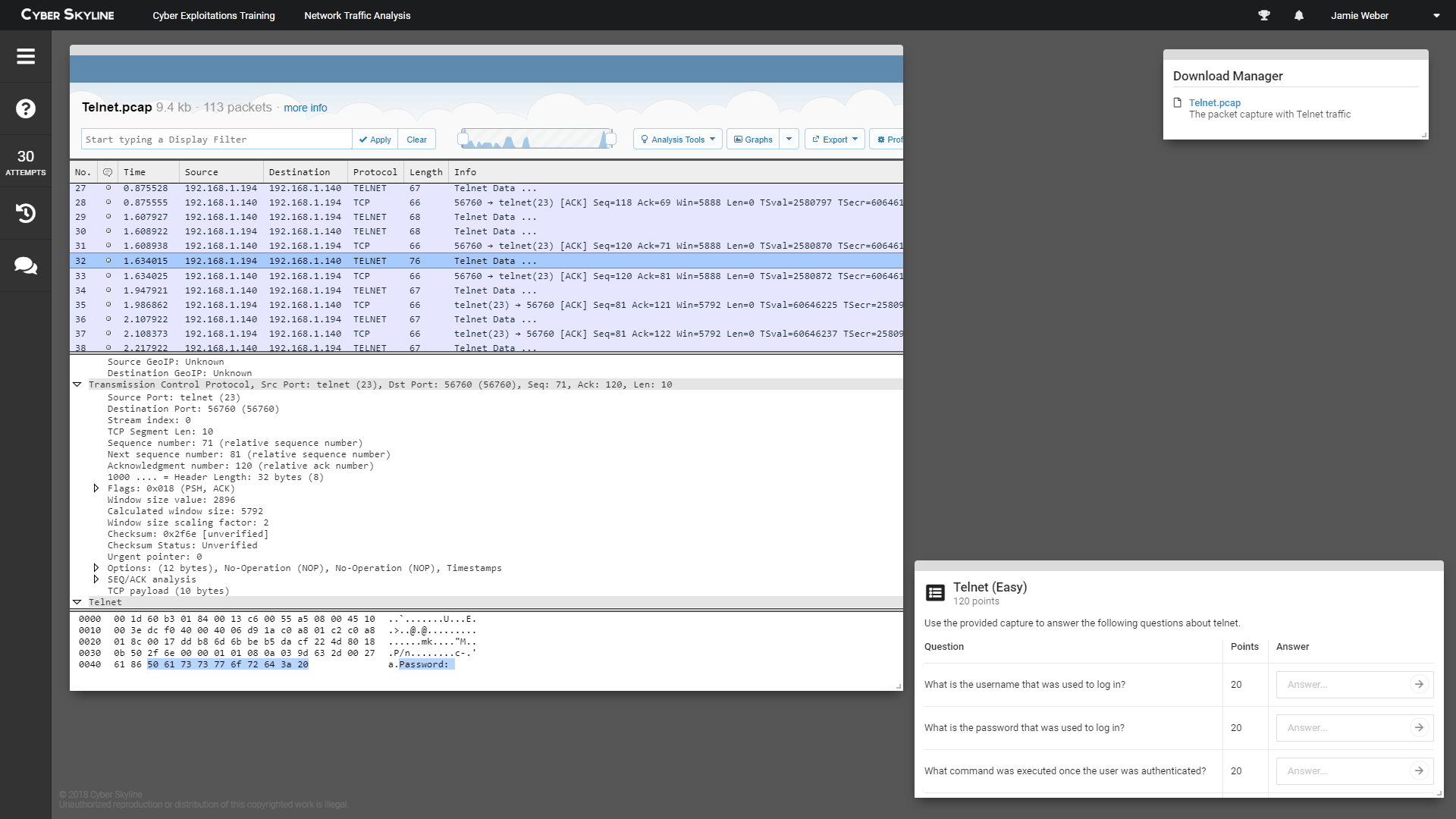Expand the TCP Flags field expander

tap(93, 488)
